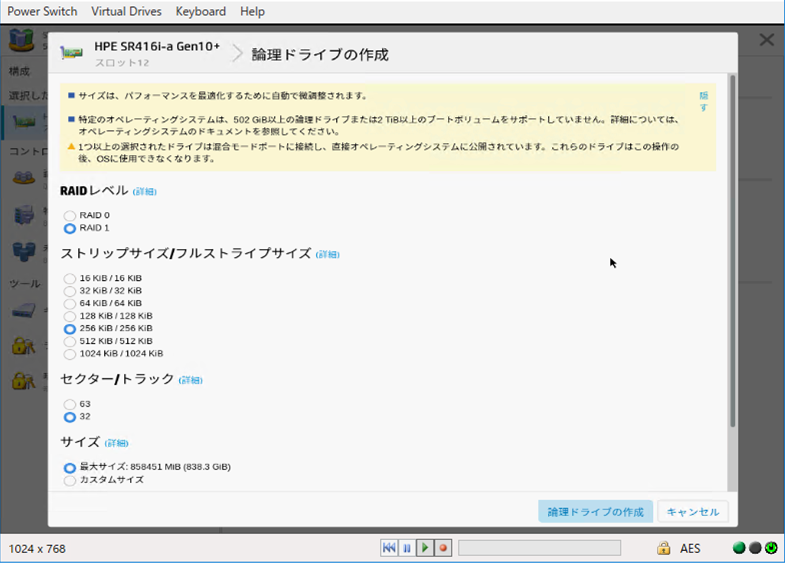Click the lower padlock and keys icon
This screenshot has width=785, height=563.
tap(24, 380)
